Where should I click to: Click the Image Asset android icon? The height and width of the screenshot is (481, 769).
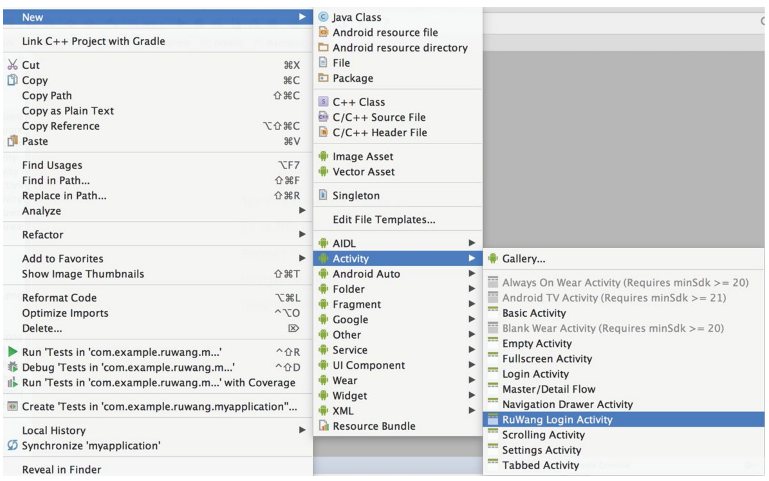323,156
